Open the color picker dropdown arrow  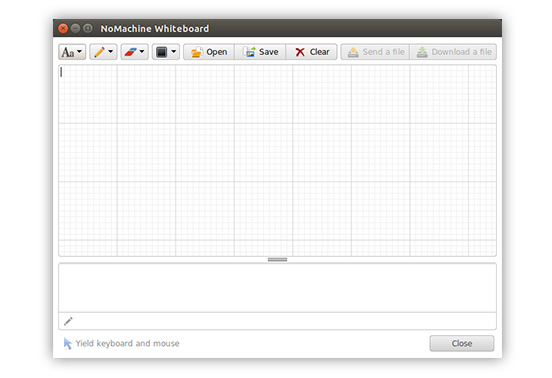[x=174, y=51]
